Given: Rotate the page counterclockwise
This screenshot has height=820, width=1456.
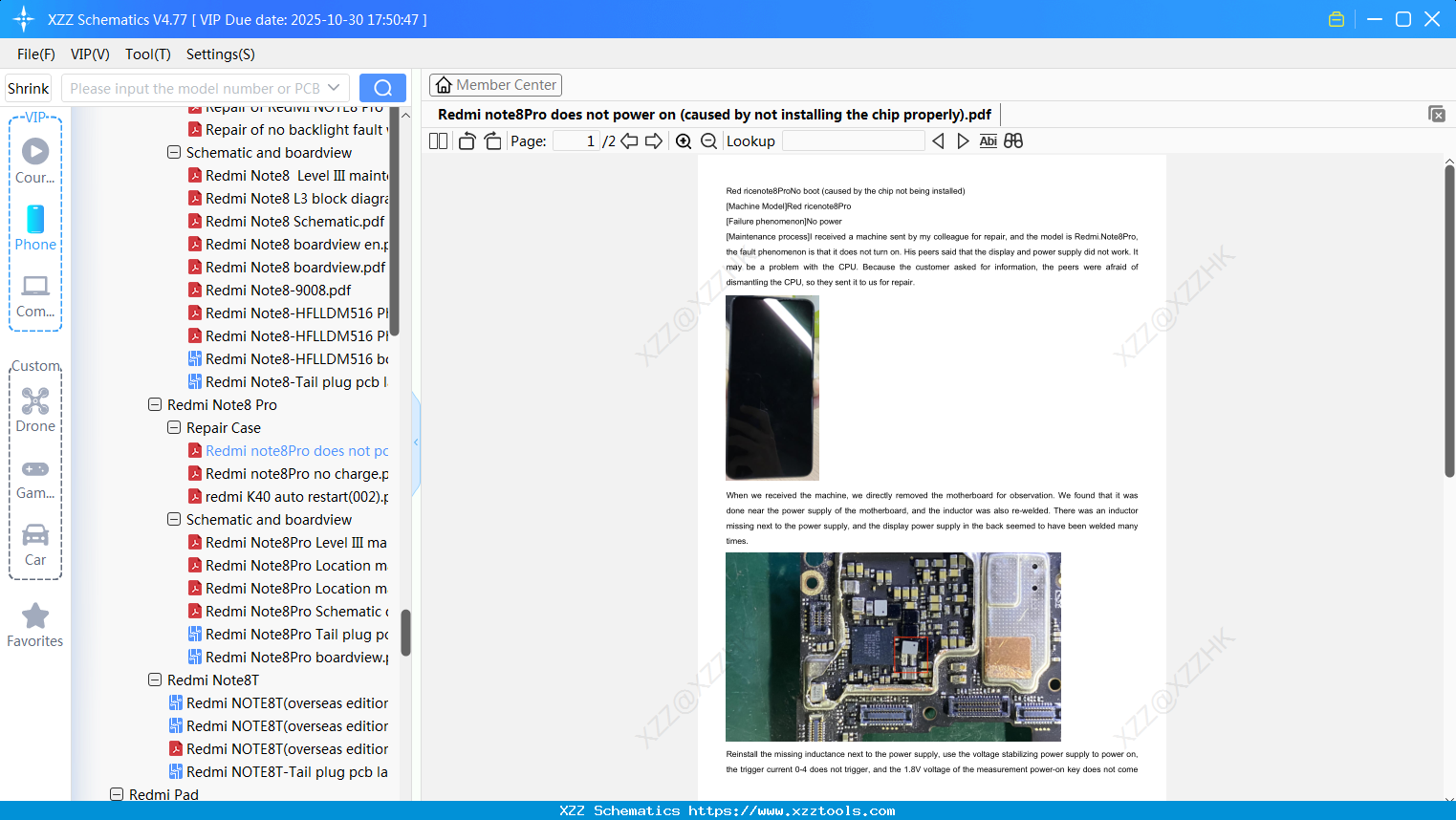Looking at the screenshot, I should pos(467,141).
